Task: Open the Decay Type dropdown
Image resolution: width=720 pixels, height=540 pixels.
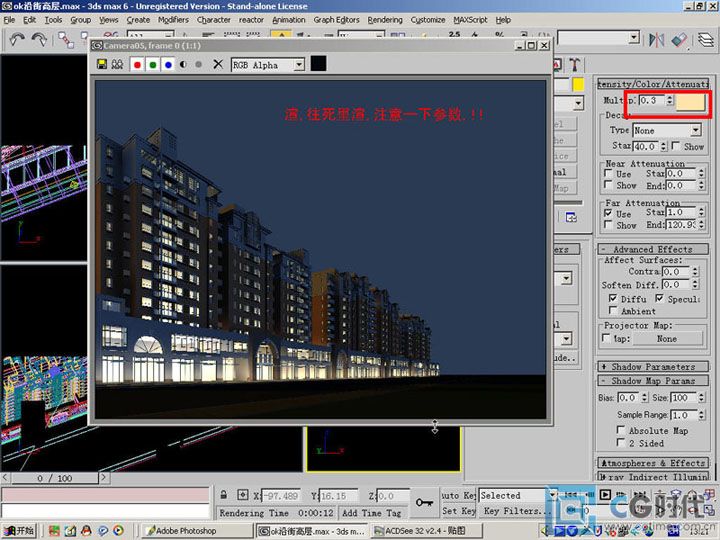Action: click(x=696, y=130)
